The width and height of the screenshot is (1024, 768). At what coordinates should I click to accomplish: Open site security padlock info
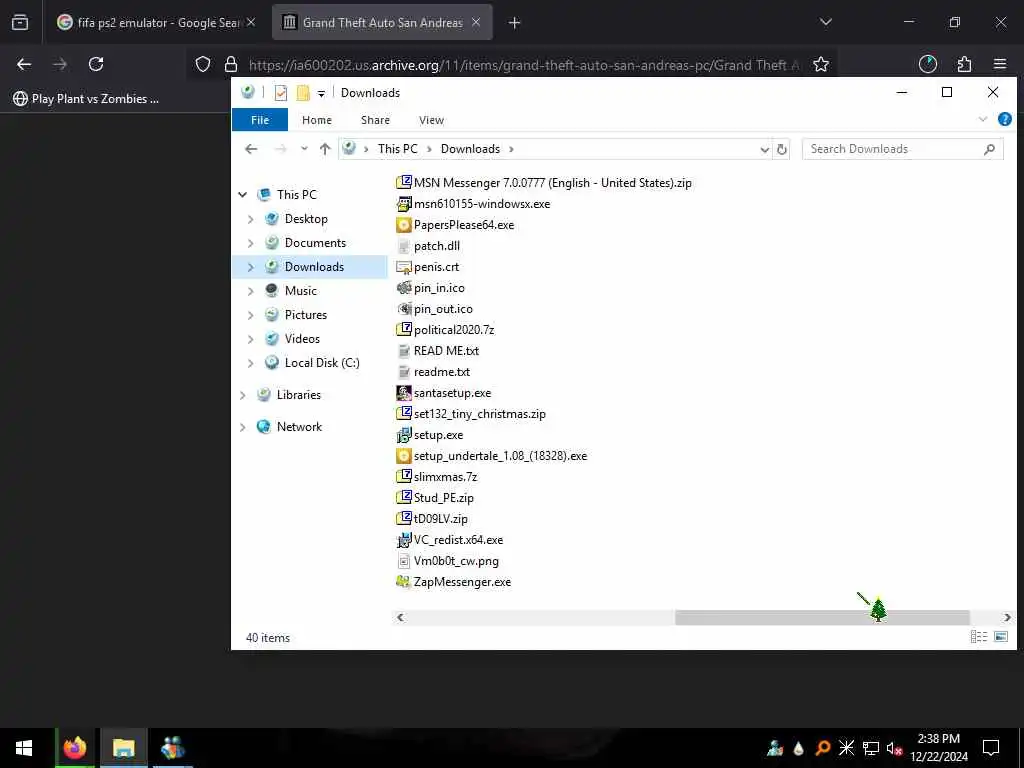[x=231, y=64]
